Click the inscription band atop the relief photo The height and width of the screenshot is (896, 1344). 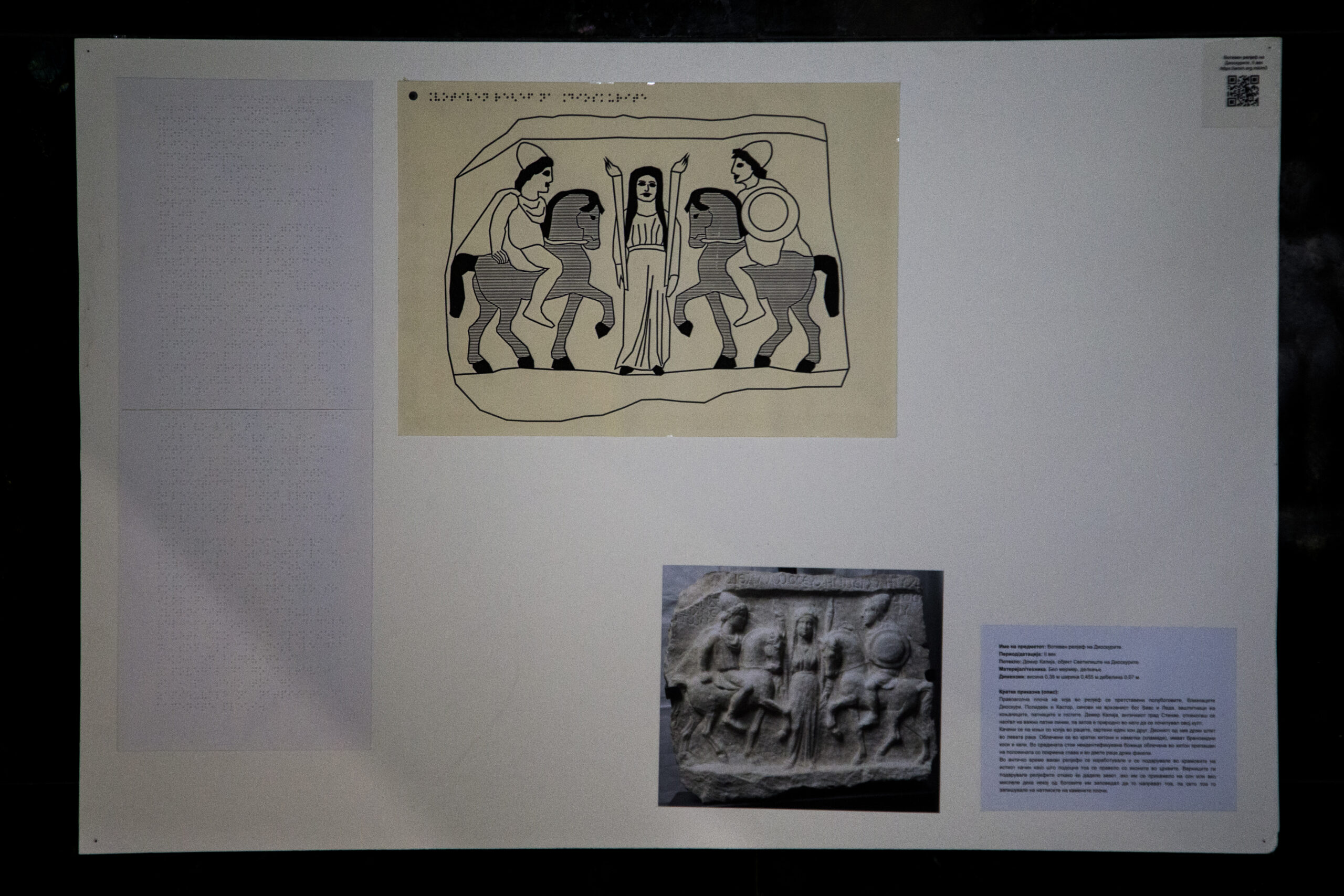[823, 582]
